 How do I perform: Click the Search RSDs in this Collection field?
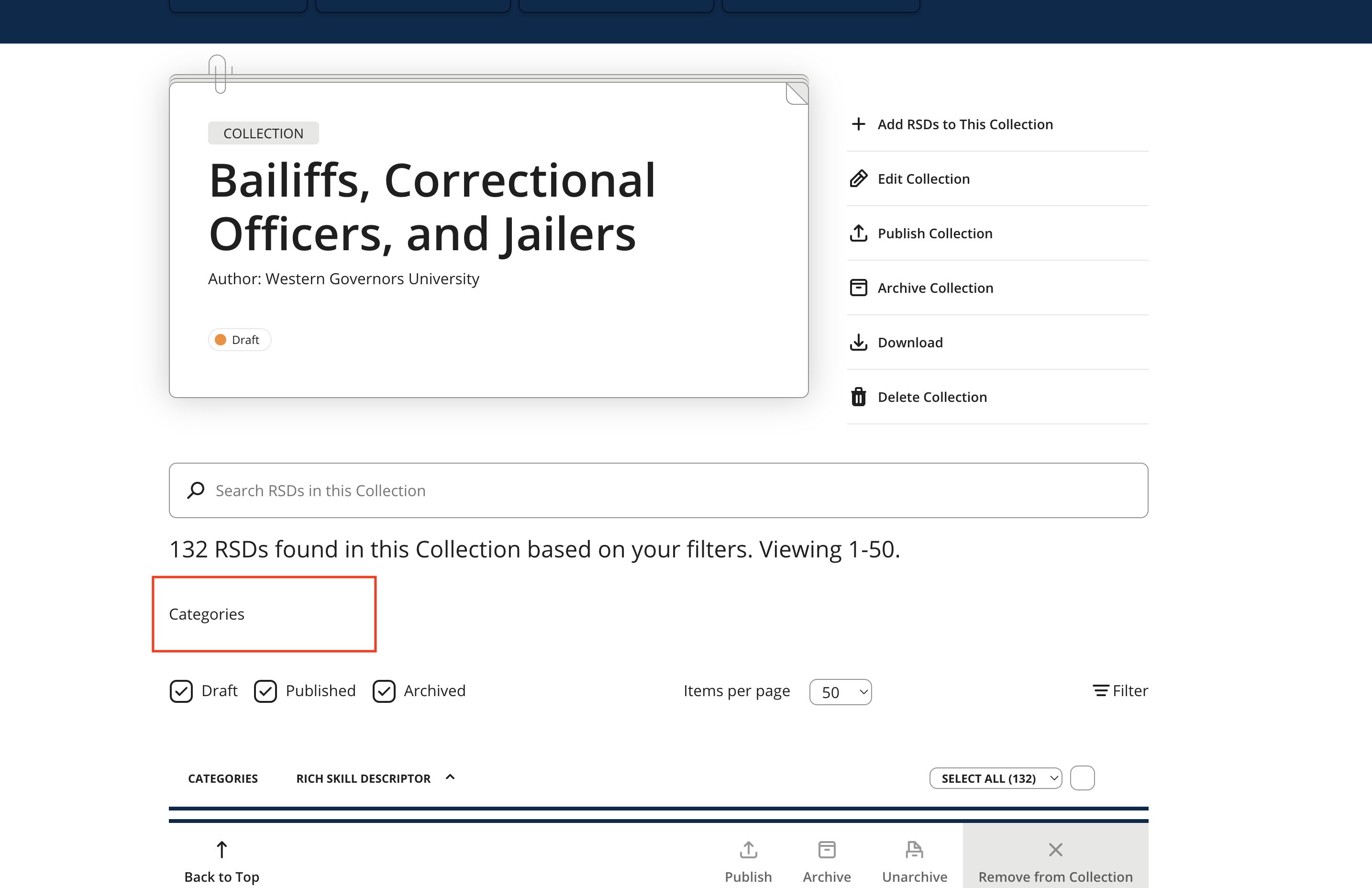point(657,490)
